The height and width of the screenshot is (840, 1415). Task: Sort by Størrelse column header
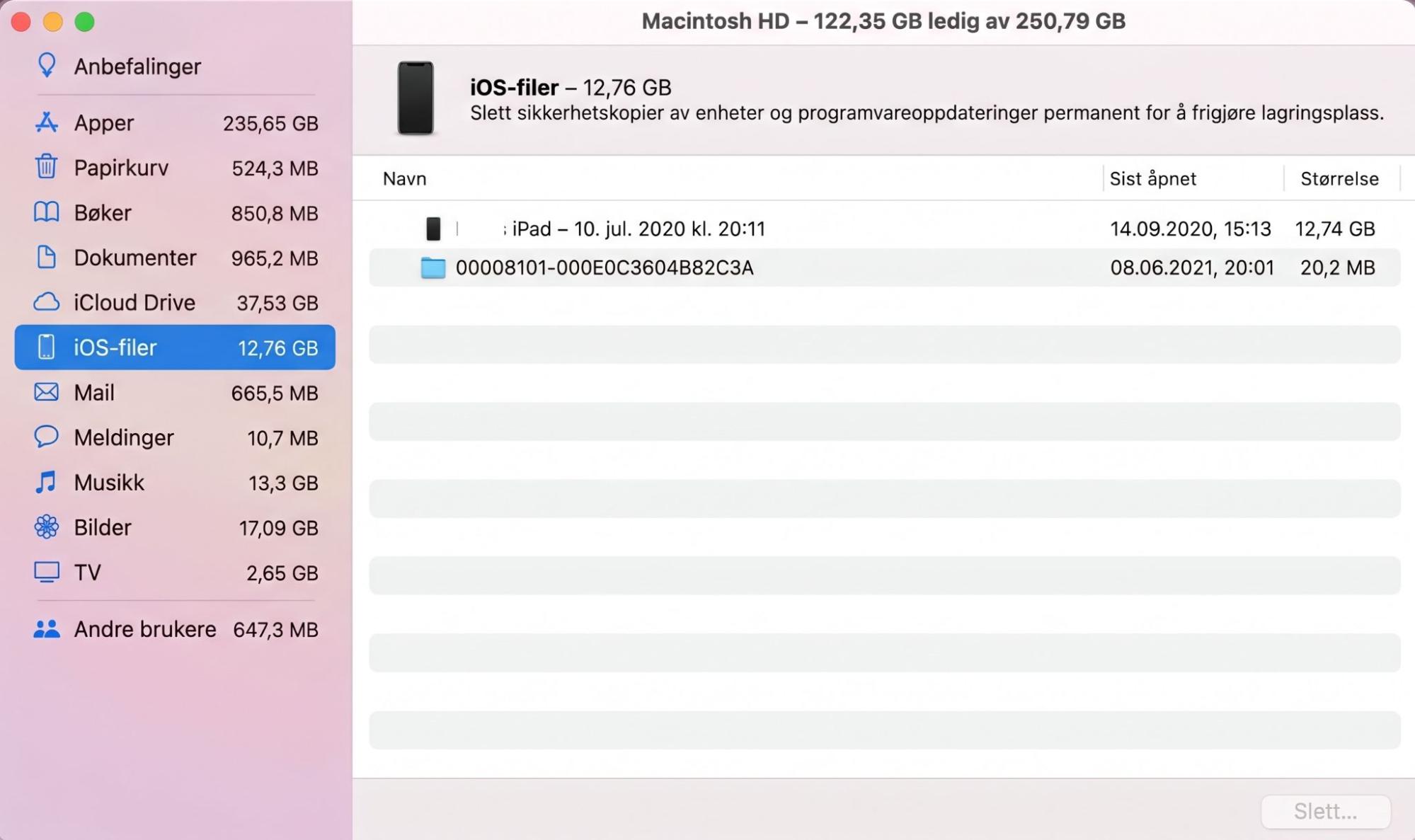click(x=1339, y=178)
